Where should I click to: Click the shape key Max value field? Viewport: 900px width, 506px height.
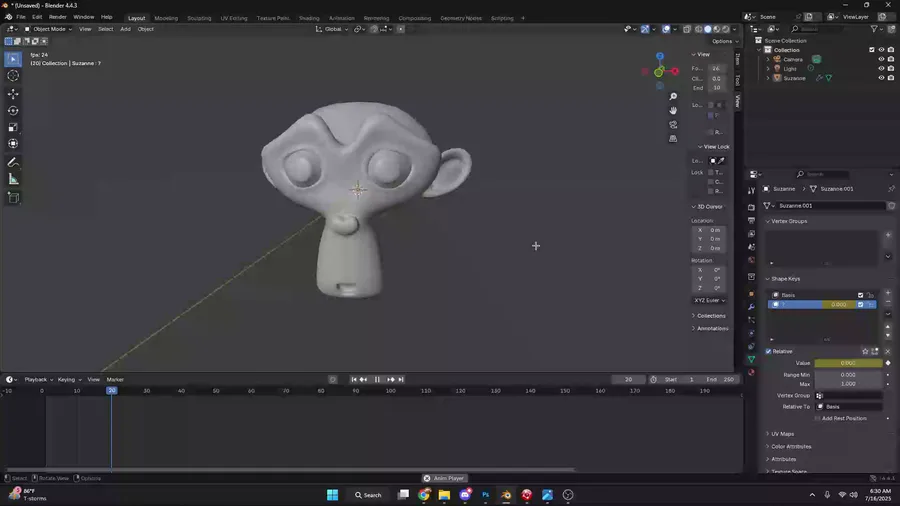848,384
